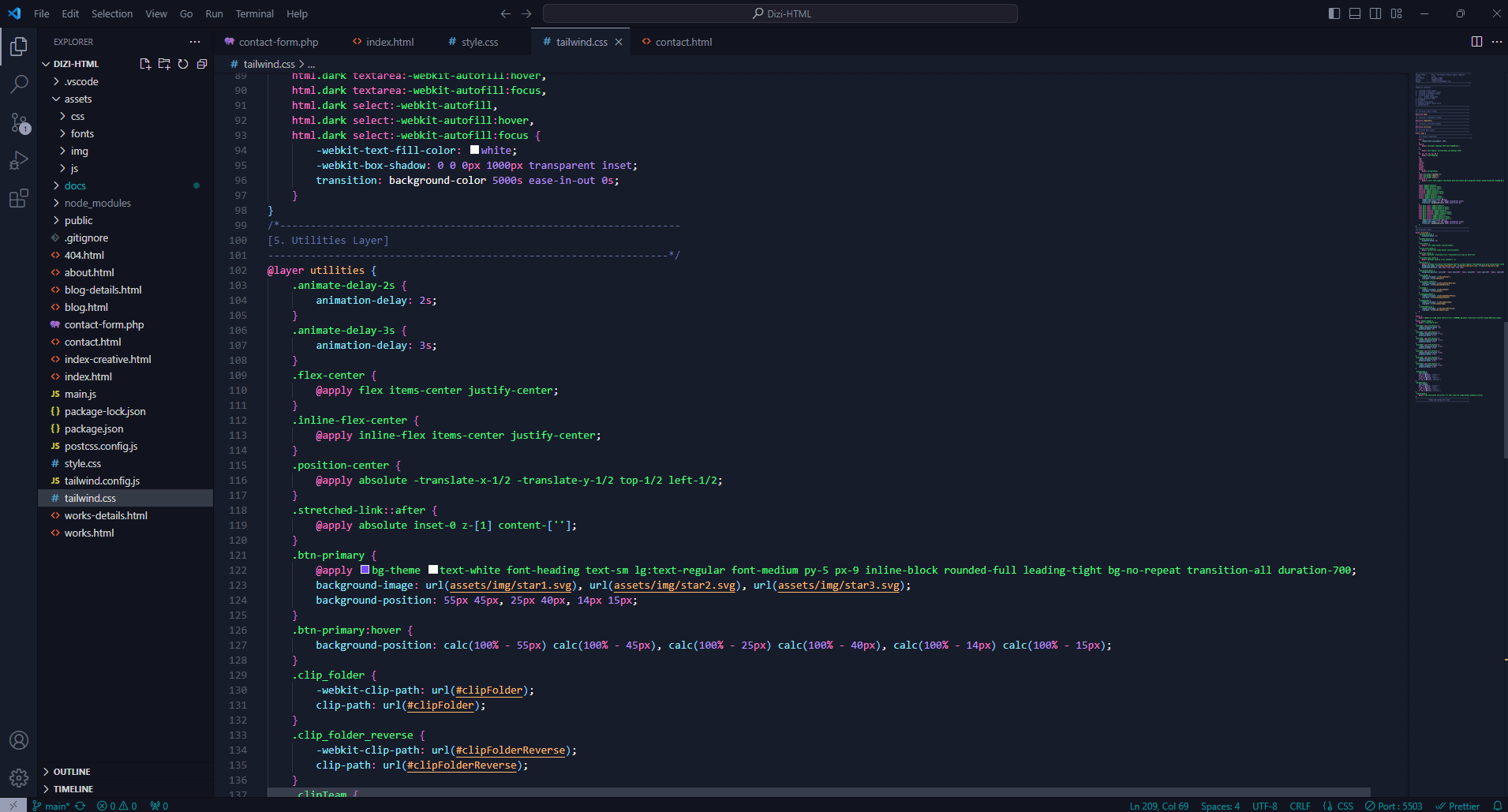Image resolution: width=1508 pixels, height=812 pixels.
Task: Click bg-theme purple color swatch
Action: coord(365,570)
